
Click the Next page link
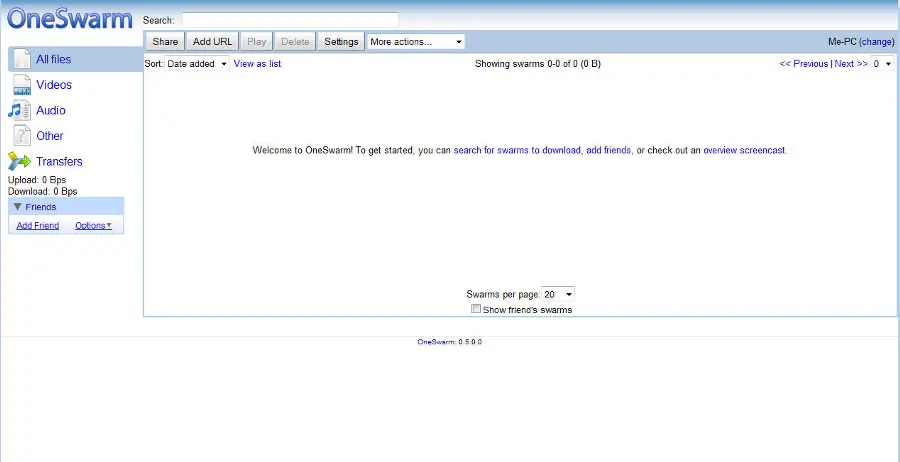[x=851, y=64]
